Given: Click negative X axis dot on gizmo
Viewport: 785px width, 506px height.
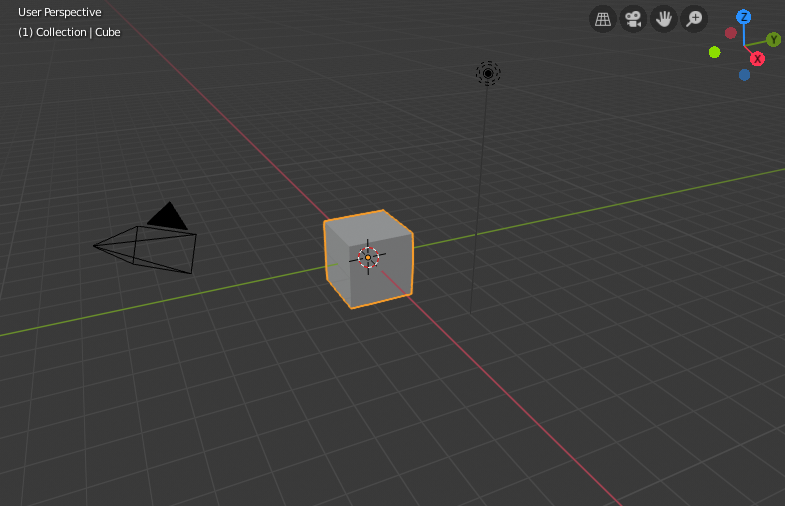Looking at the screenshot, I should pos(730,33).
